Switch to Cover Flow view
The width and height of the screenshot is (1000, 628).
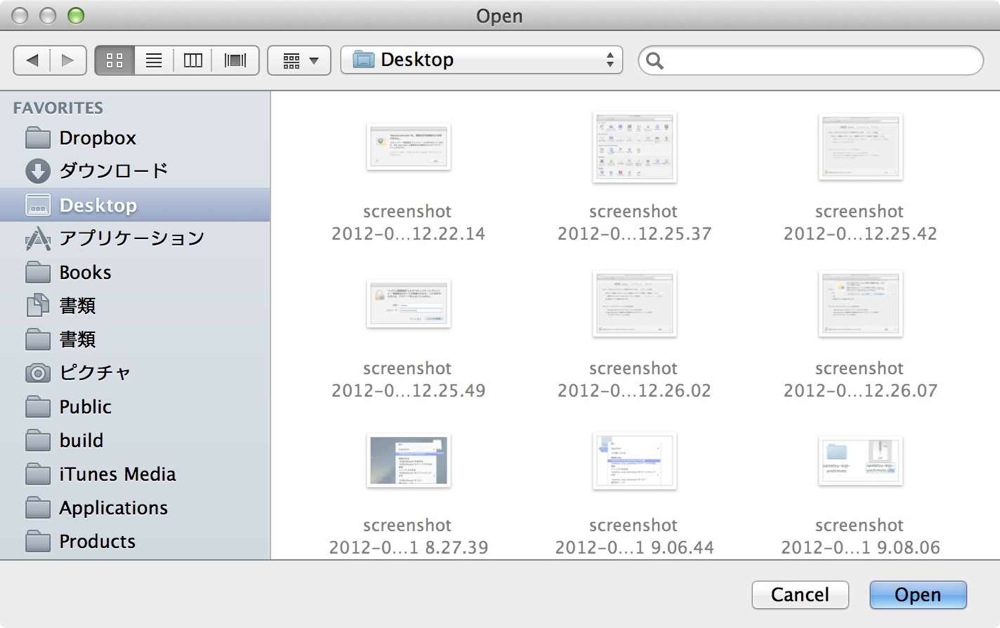click(235, 61)
